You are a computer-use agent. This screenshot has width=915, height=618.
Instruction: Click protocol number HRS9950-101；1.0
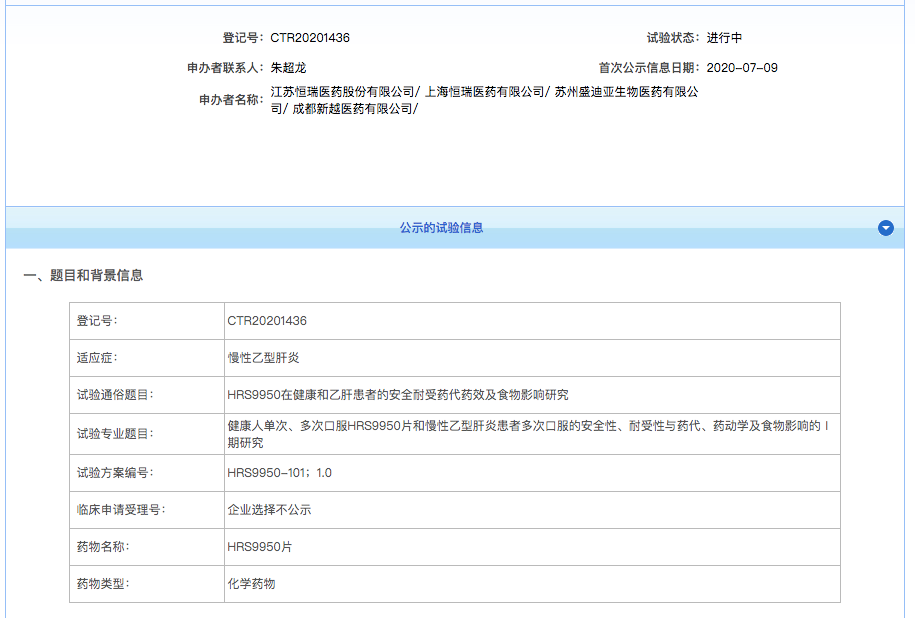click(x=280, y=473)
